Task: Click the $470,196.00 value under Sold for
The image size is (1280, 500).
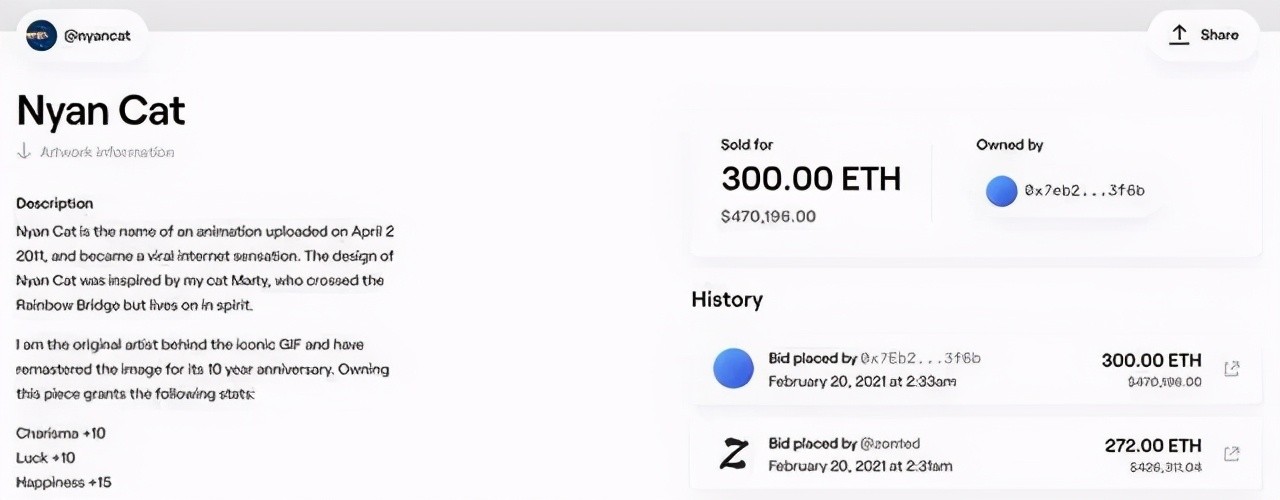Action: click(x=768, y=216)
